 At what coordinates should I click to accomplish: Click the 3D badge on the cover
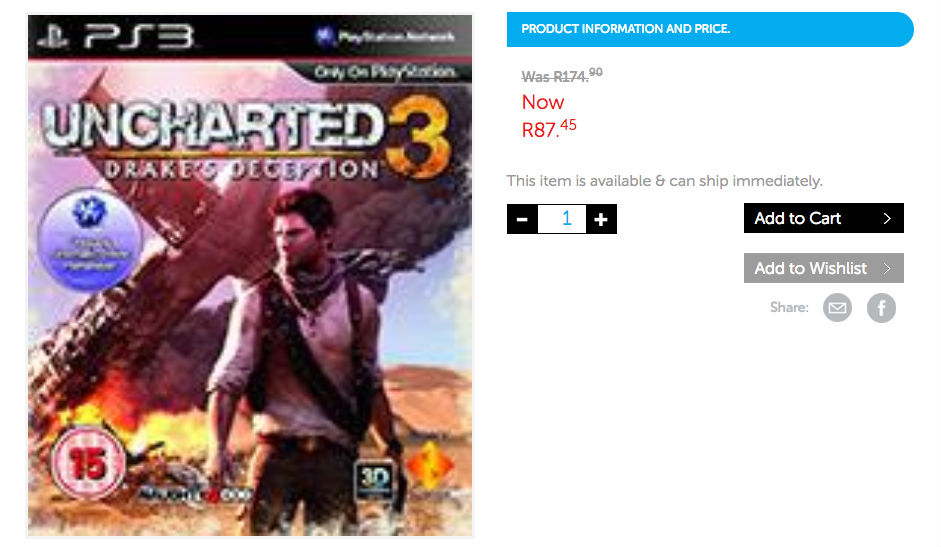point(374,478)
